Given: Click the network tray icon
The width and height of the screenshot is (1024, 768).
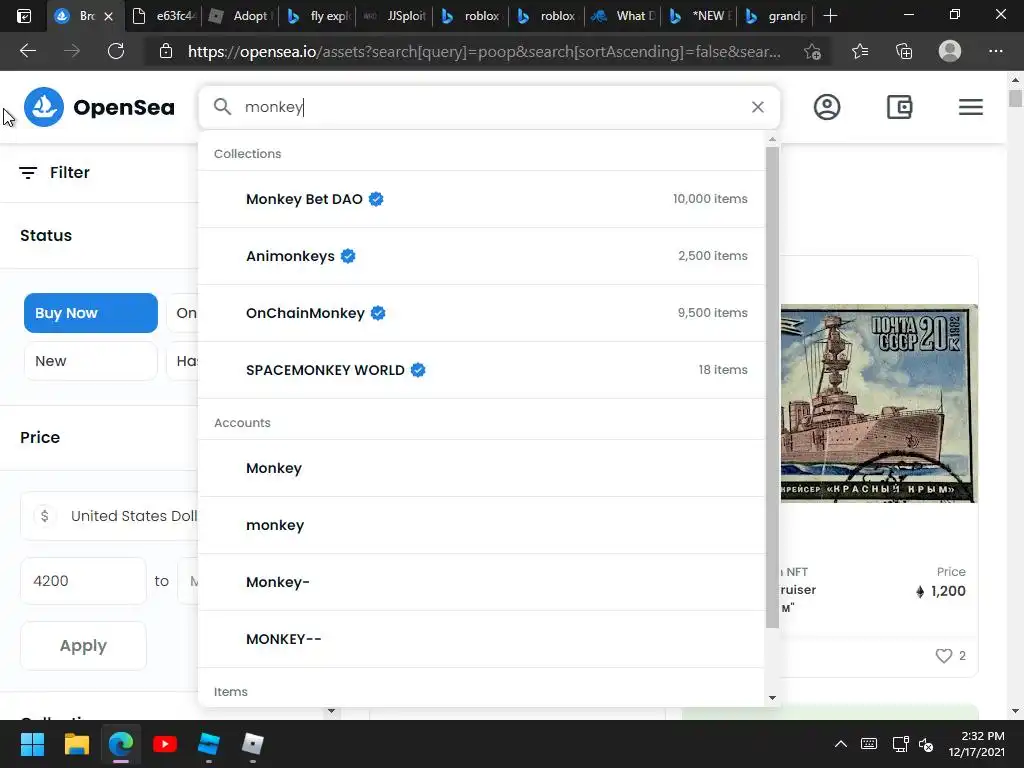Looking at the screenshot, I should 901,744.
